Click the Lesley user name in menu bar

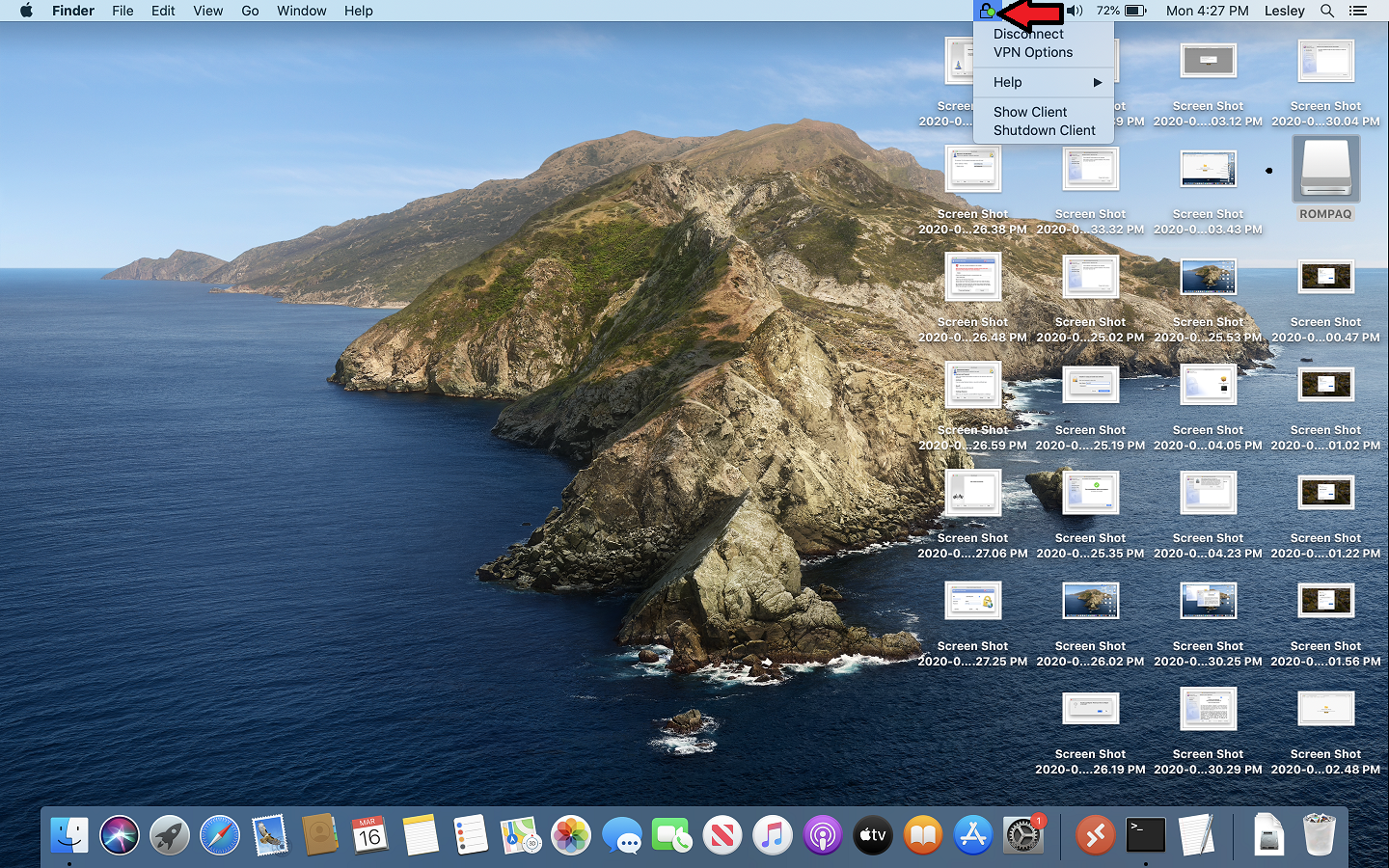pyautogui.click(x=1284, y=11)
